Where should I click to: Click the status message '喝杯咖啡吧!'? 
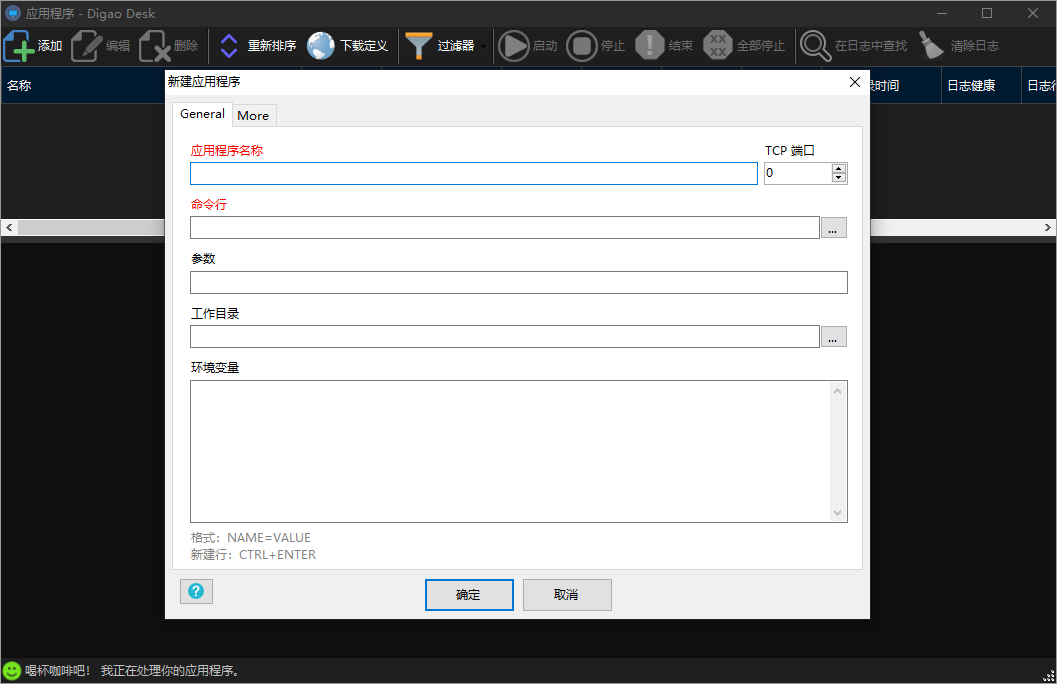(x=58, y=671)
